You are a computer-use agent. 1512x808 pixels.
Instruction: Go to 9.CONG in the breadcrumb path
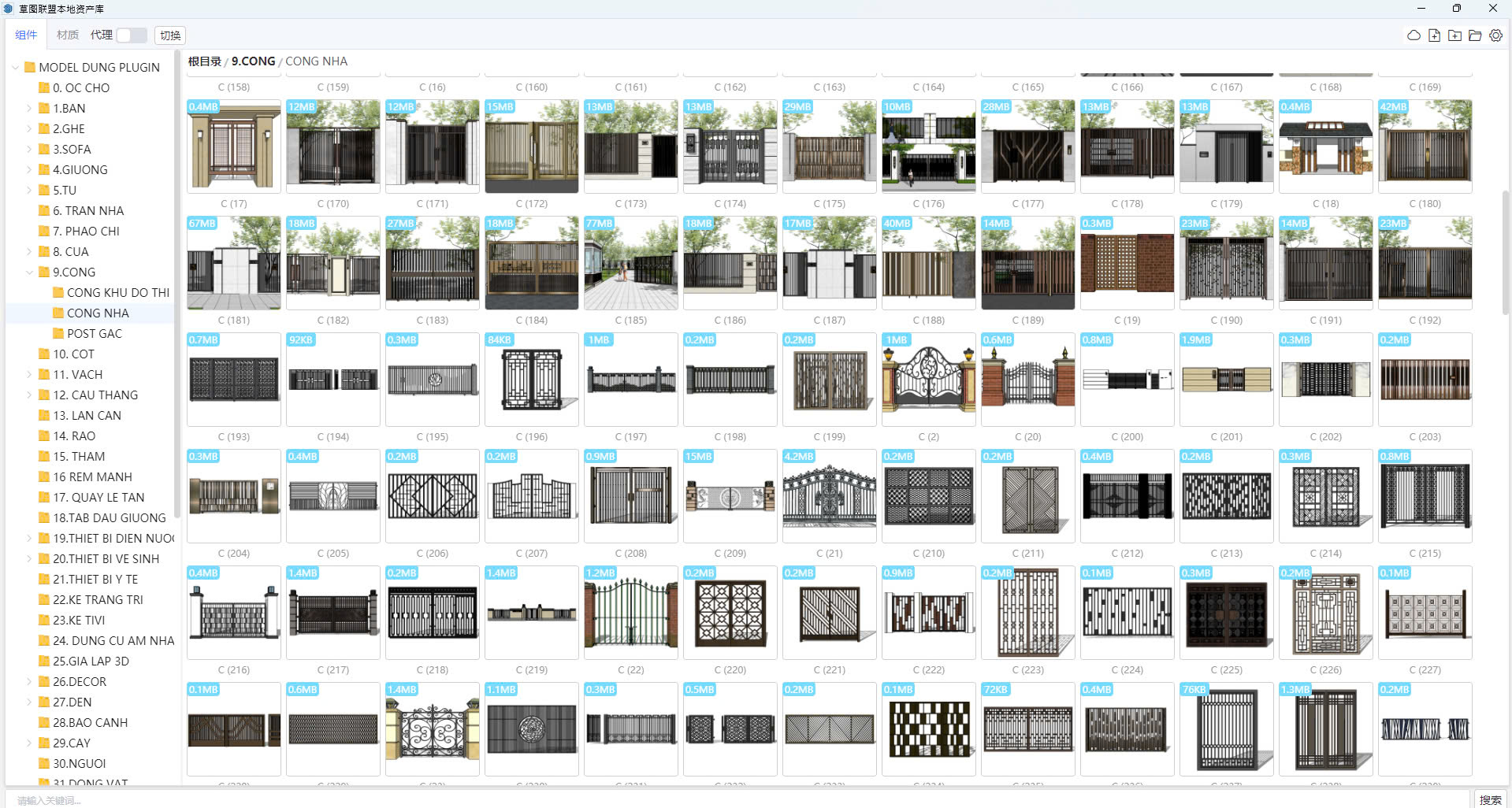pos(253,61)
